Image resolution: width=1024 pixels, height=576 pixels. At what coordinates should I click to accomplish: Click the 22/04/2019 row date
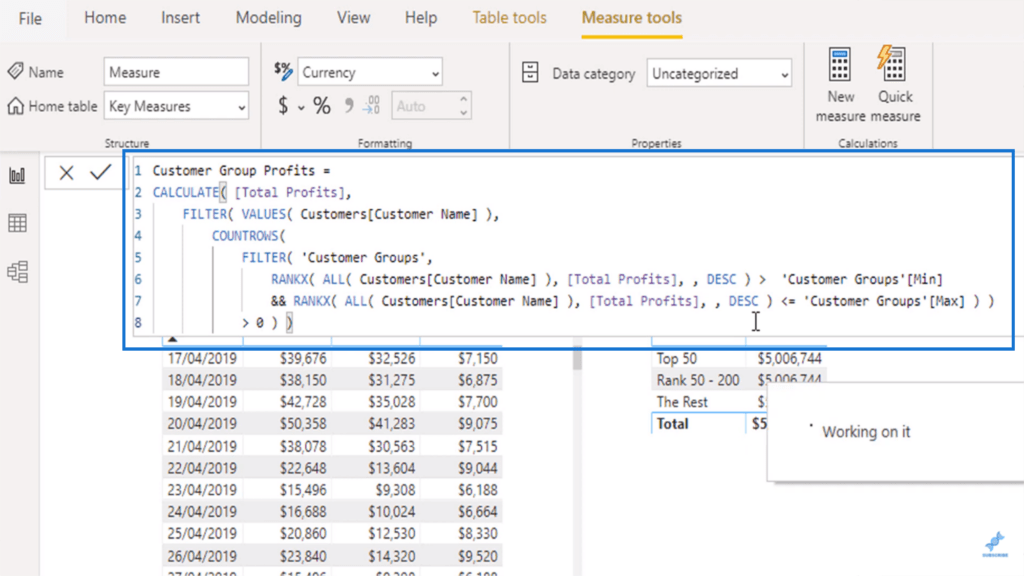click(202, 468)
